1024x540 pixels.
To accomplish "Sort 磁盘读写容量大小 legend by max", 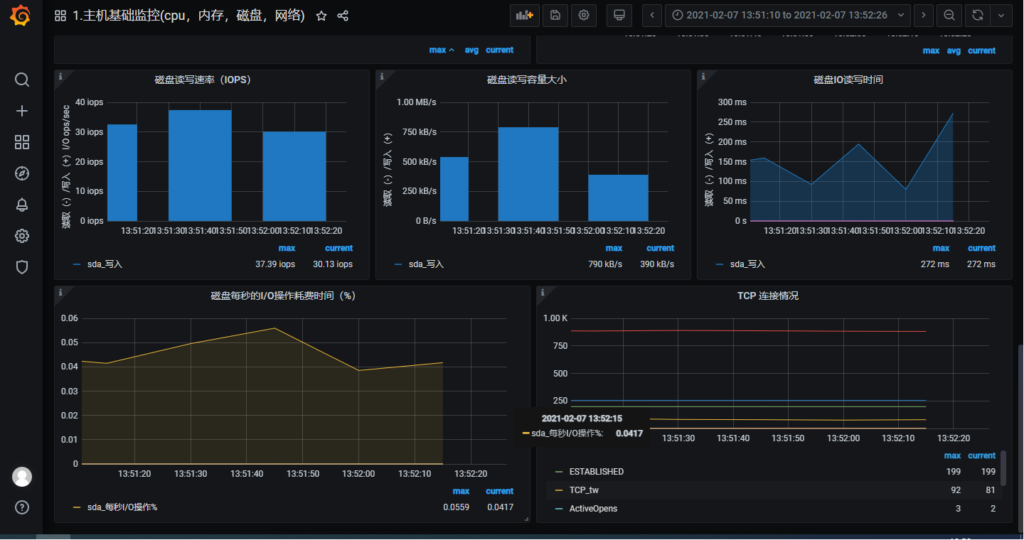I will click(x=614, y=248).
